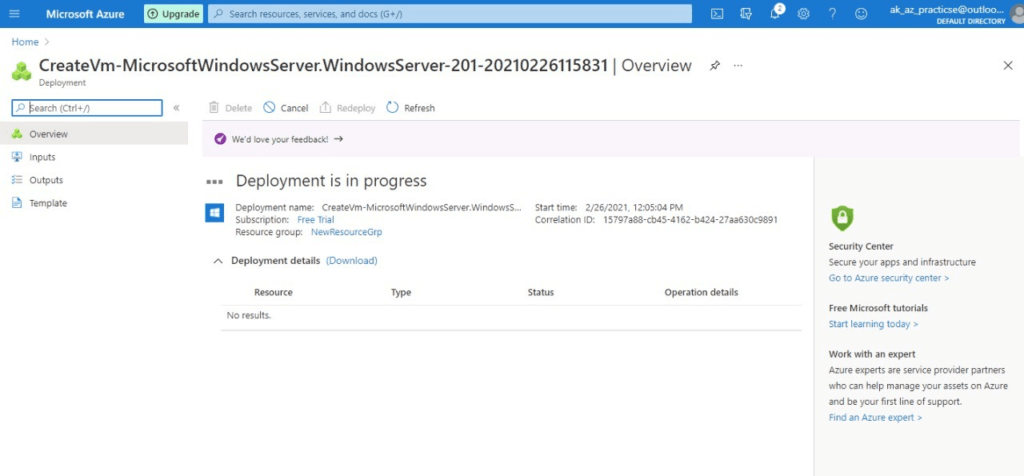Click the Security Center shield icon
Screen dimensions: 1024x476
click(x=842, y=218)
